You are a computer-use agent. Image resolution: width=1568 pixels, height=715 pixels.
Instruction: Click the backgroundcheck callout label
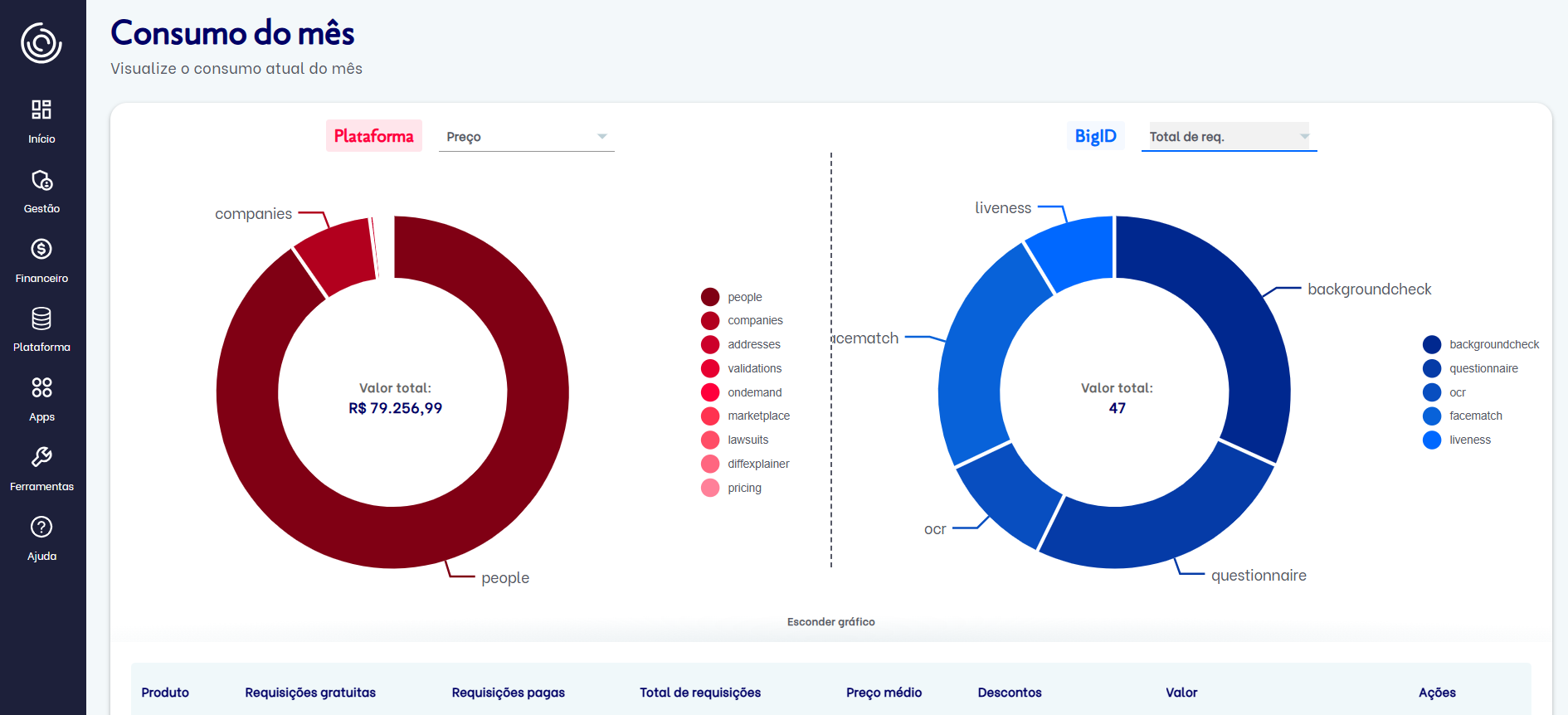coord(1370,289)
